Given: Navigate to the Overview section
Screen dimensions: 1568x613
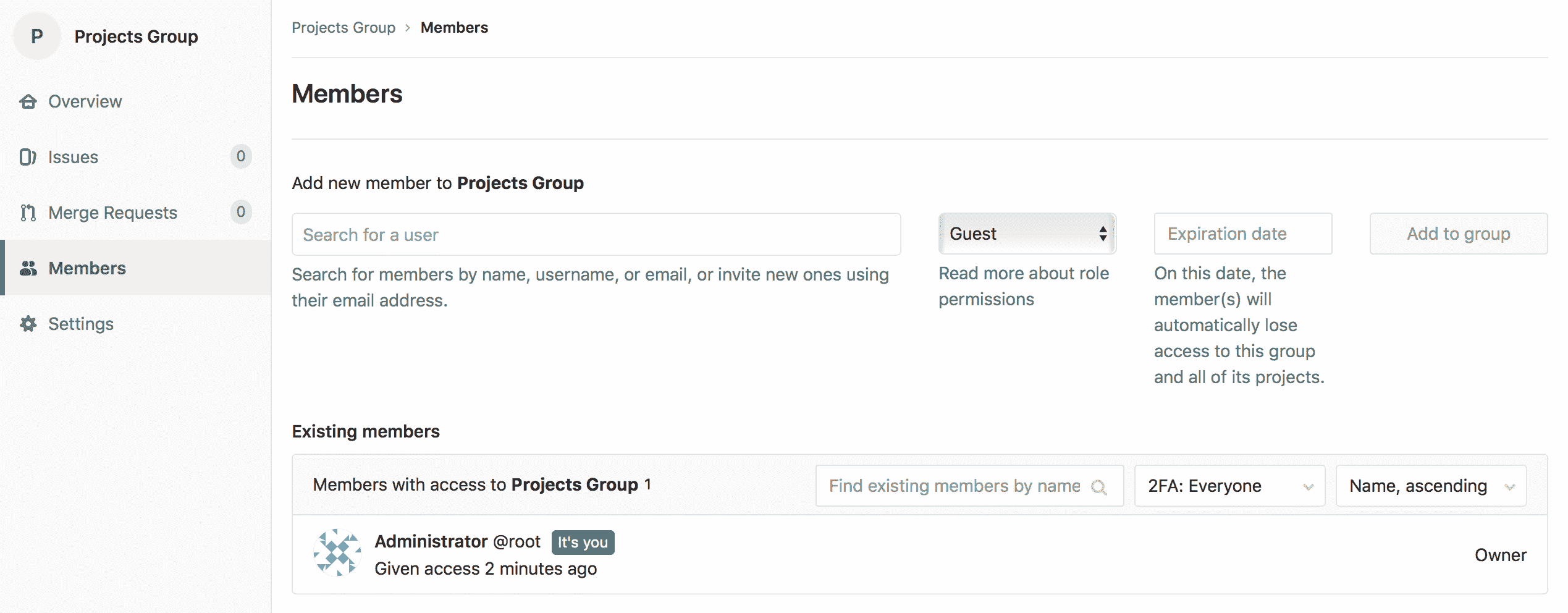Looking at the screenshot, I should [85, 101].
